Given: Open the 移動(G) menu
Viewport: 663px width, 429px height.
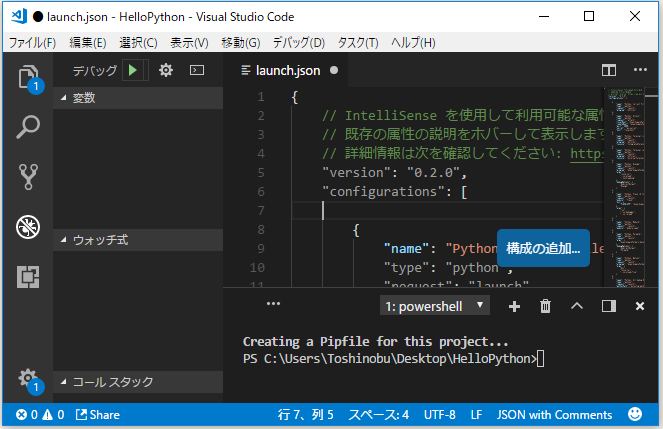Looking at the screenshot, I should (241, 43).
